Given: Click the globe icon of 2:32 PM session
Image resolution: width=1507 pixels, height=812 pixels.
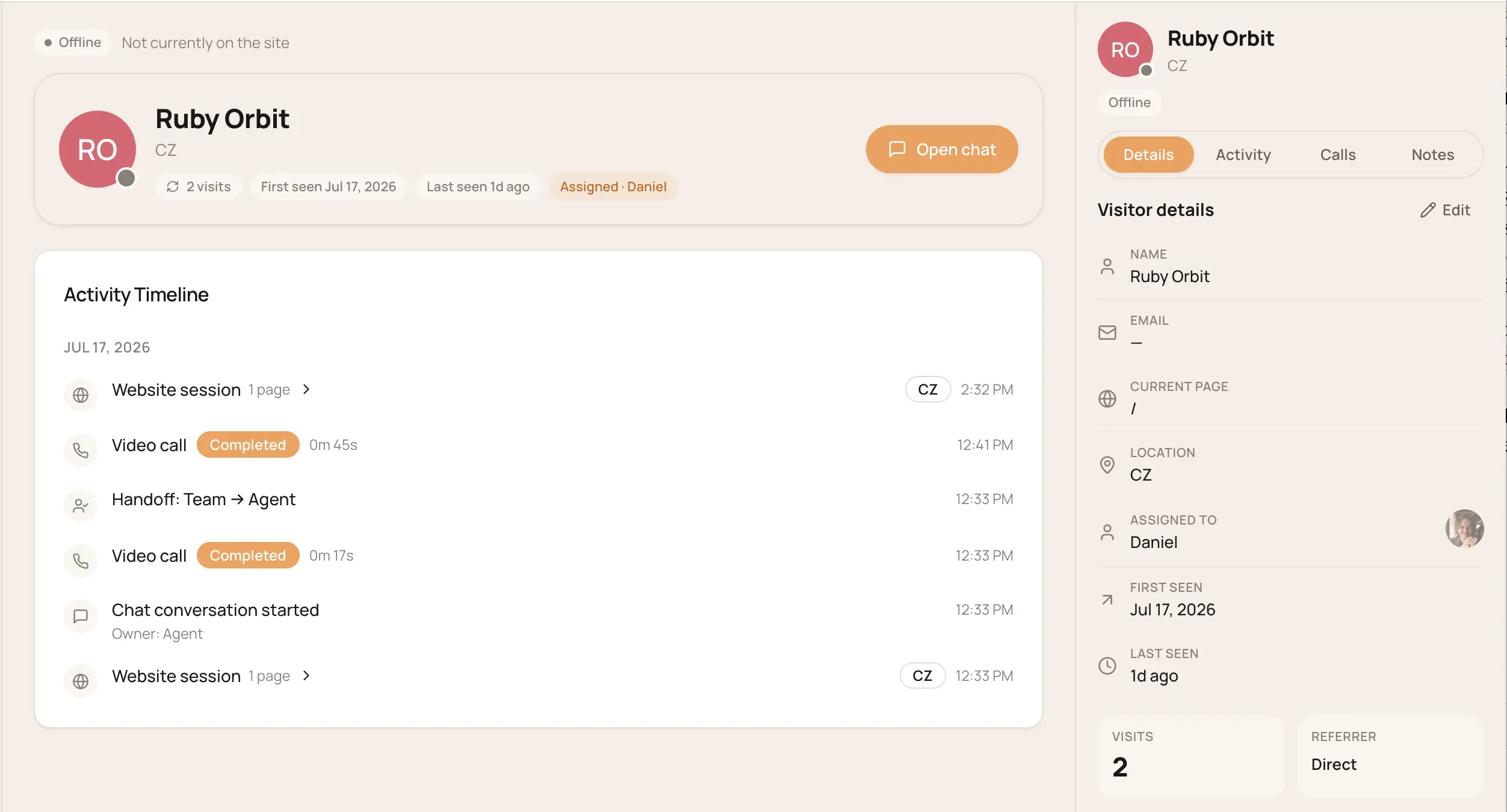Looking at the screenshot, I should [x=81, y=395].
